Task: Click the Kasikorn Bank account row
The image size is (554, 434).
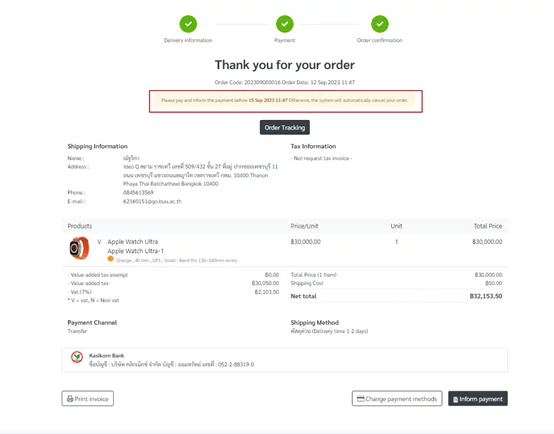Action: [x=285, y=360]
